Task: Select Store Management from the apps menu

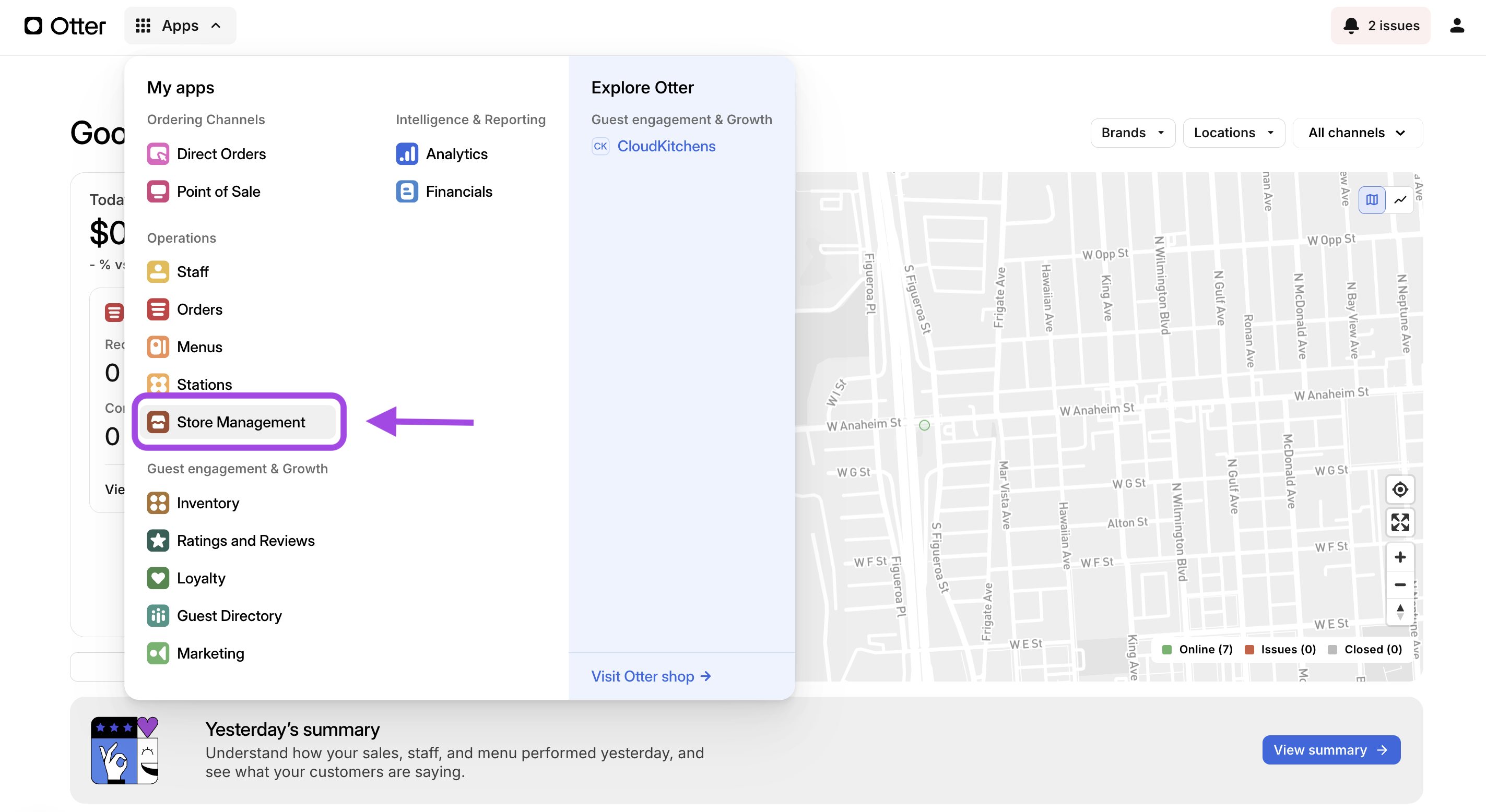Action: pyautogui.click(x=240, y=422)
